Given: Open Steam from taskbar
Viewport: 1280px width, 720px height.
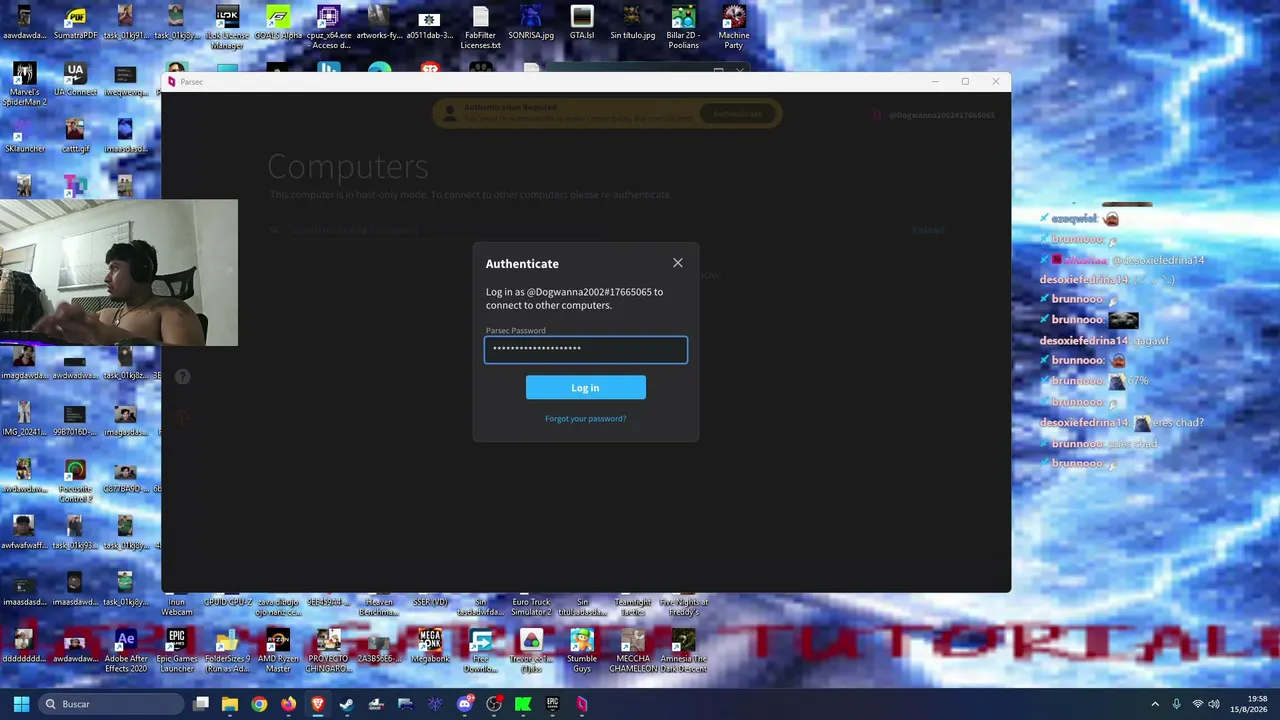Looking at the screenshot, I should click(347, 704).
